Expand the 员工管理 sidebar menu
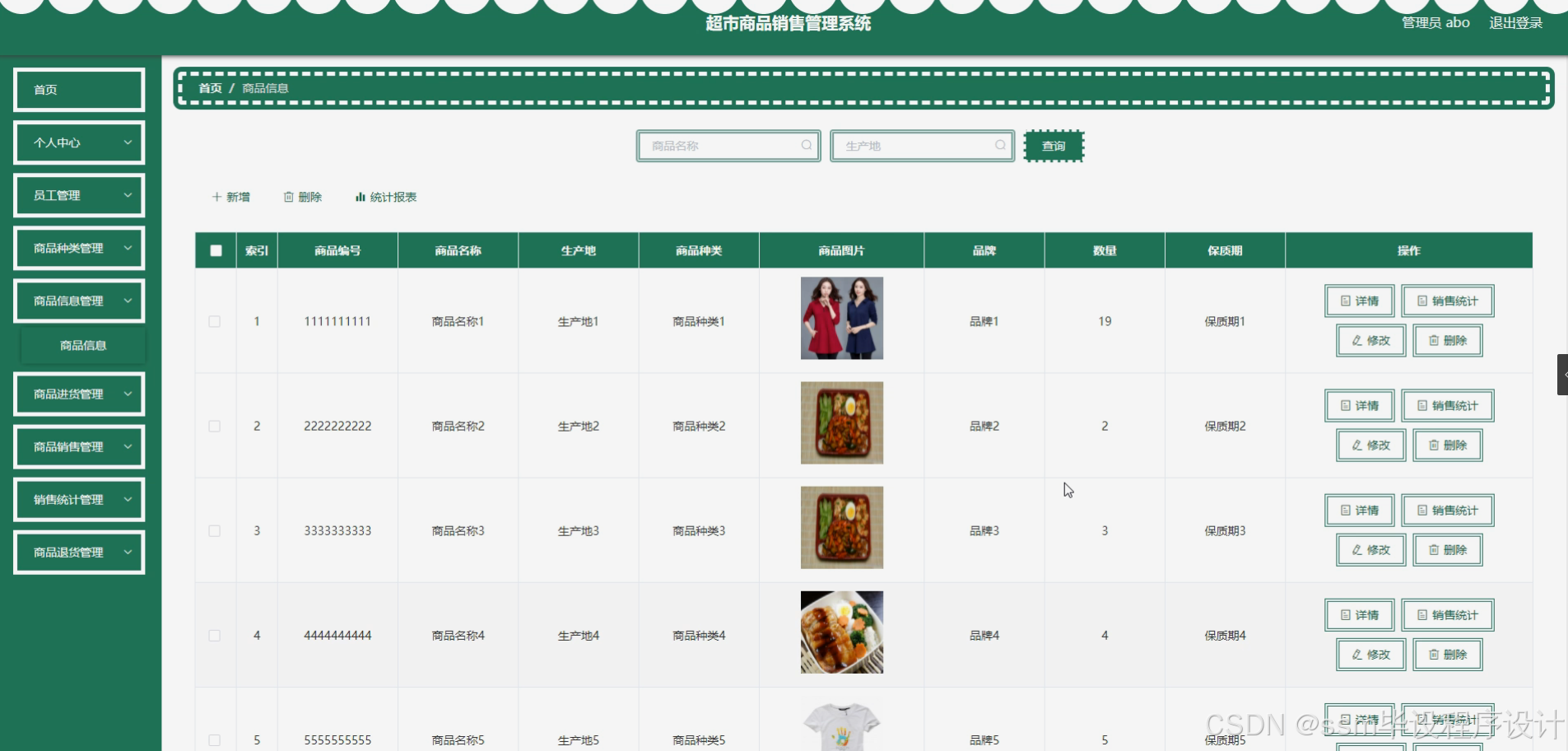 tap(79, 195)
